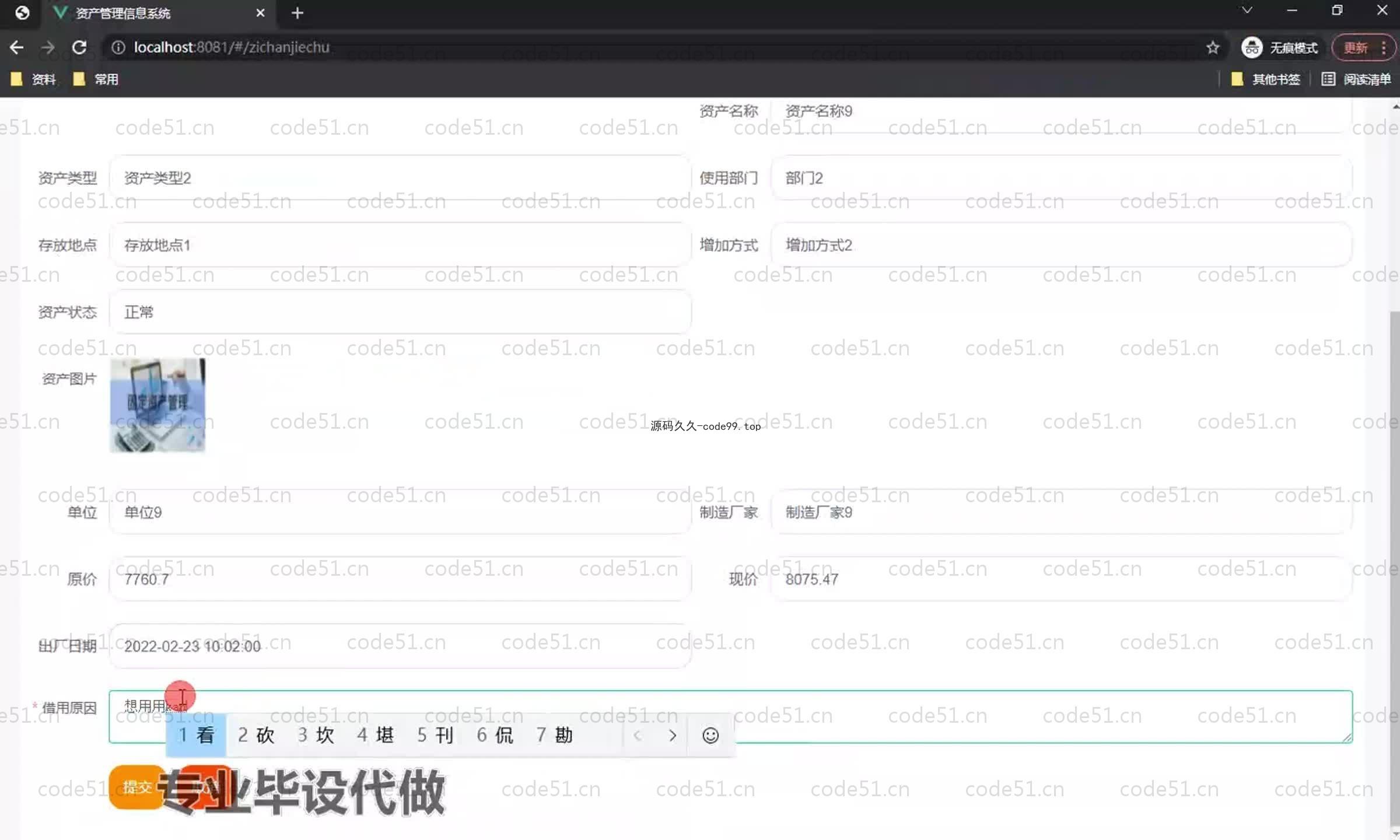This screenshot has width=1400, height=840.
Task: Click the 存放地点 input field
Action: [x=400, y=245]
